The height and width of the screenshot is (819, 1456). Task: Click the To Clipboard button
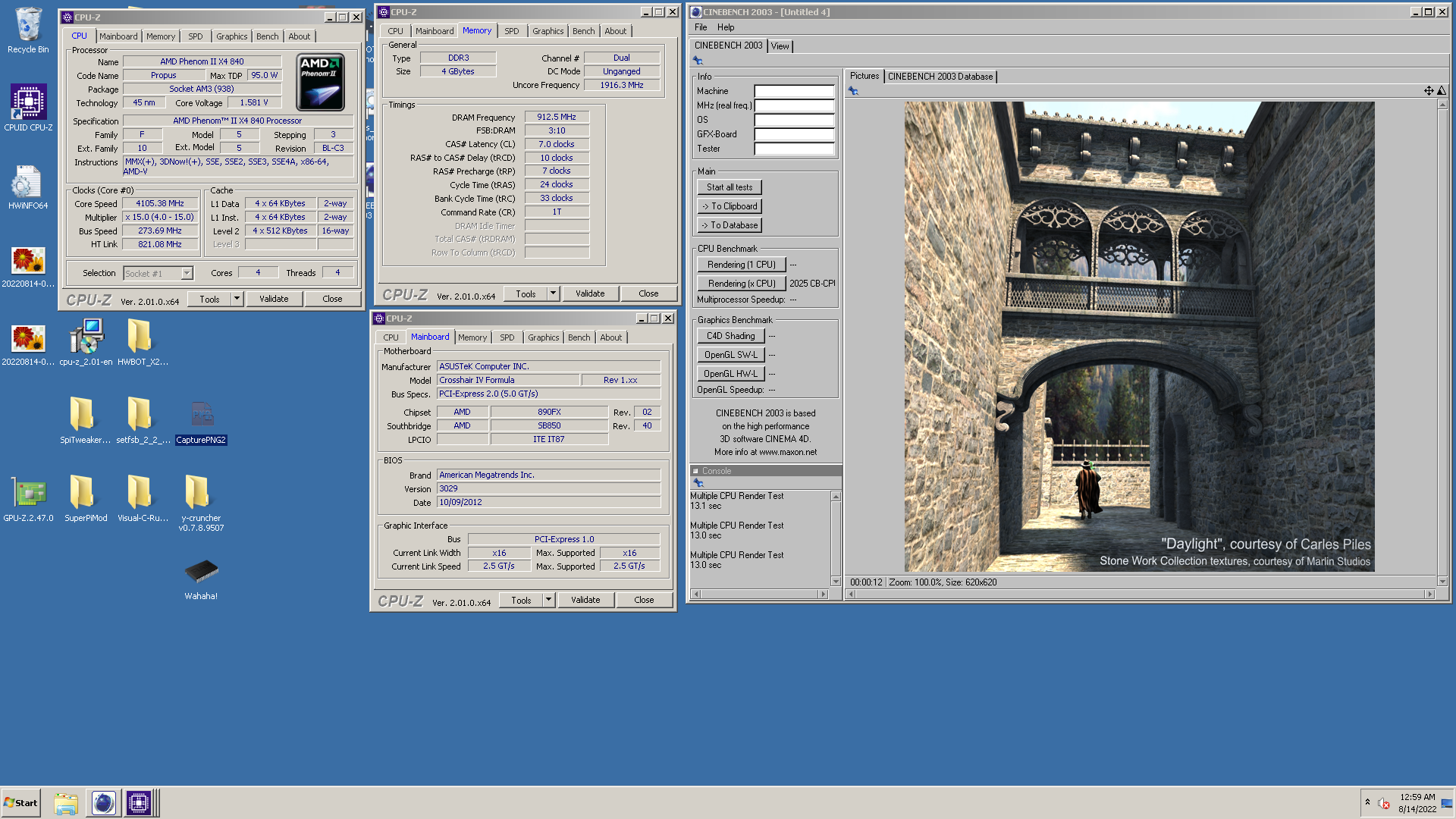(730, 206)
